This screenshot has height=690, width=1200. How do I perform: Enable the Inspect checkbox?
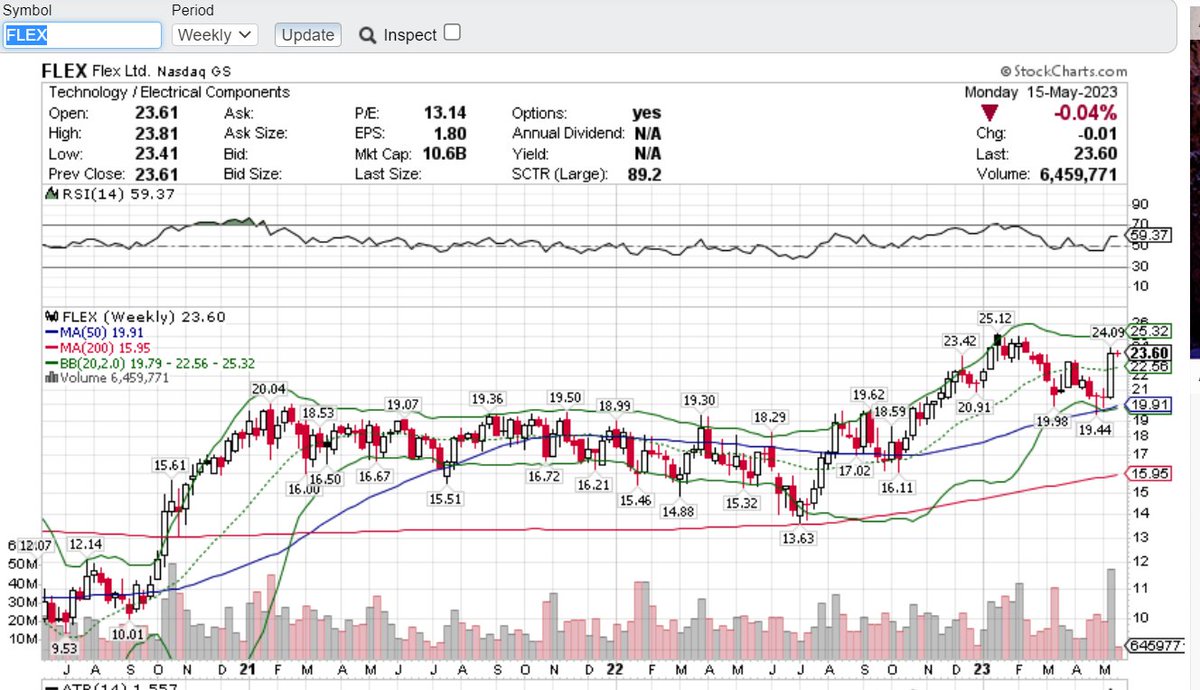(452, 32)
